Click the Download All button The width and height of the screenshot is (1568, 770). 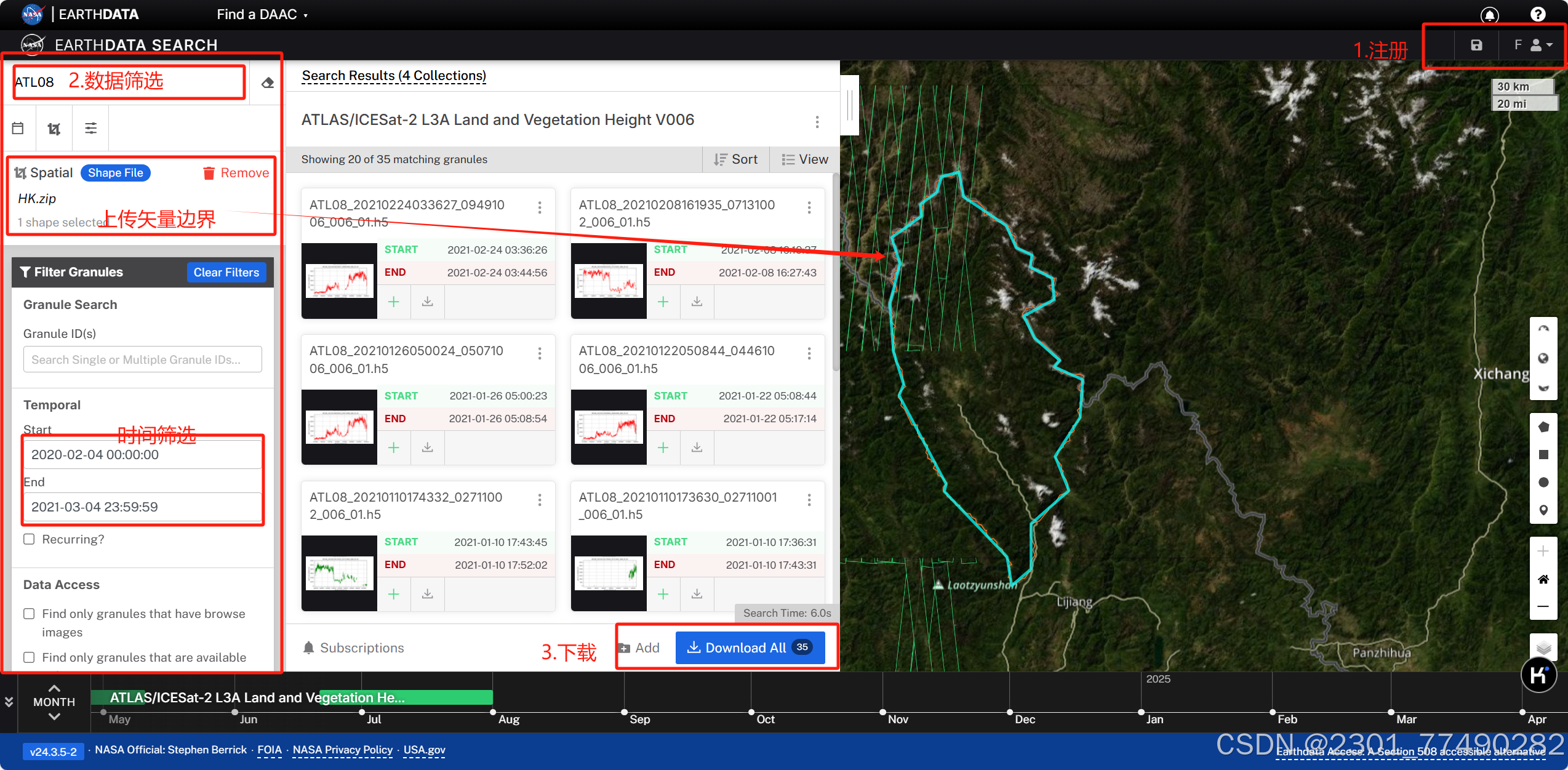click(750, 648)
